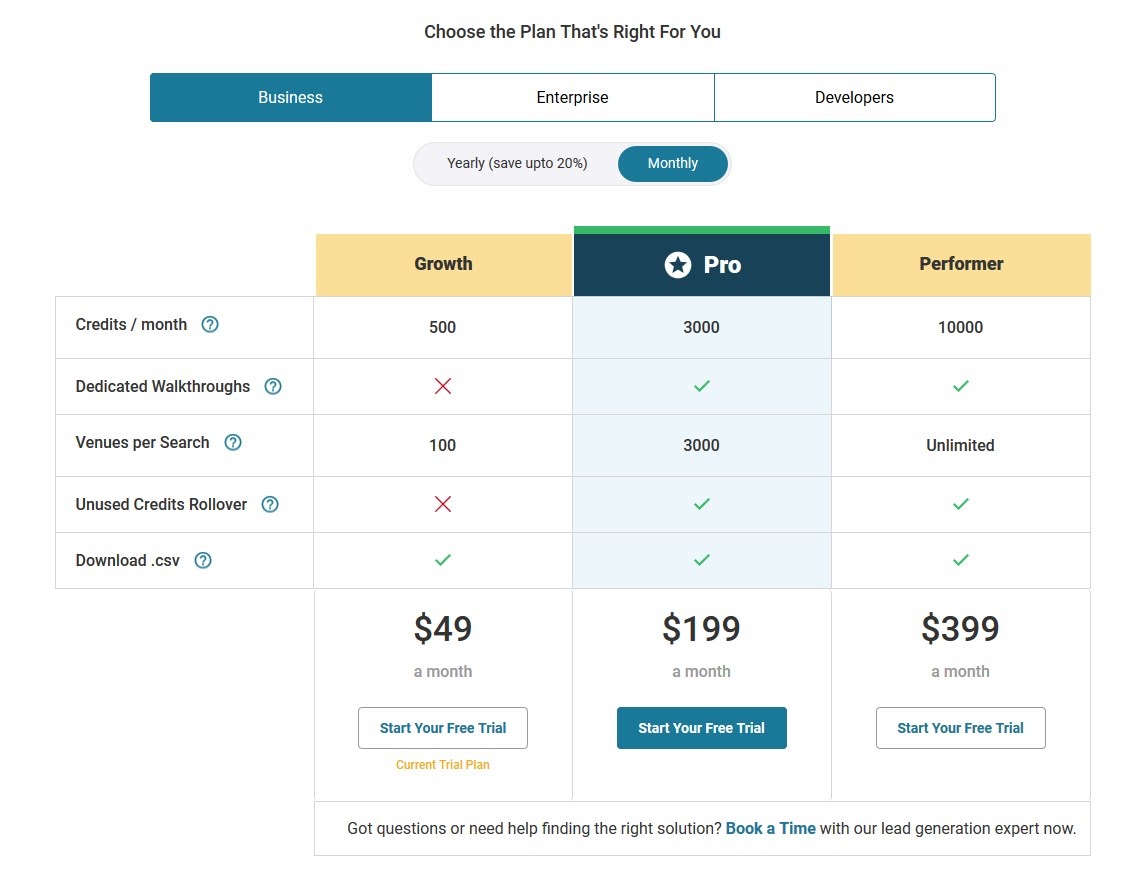Click the Dedicated Walkthroughs help icon

(273, 386)
